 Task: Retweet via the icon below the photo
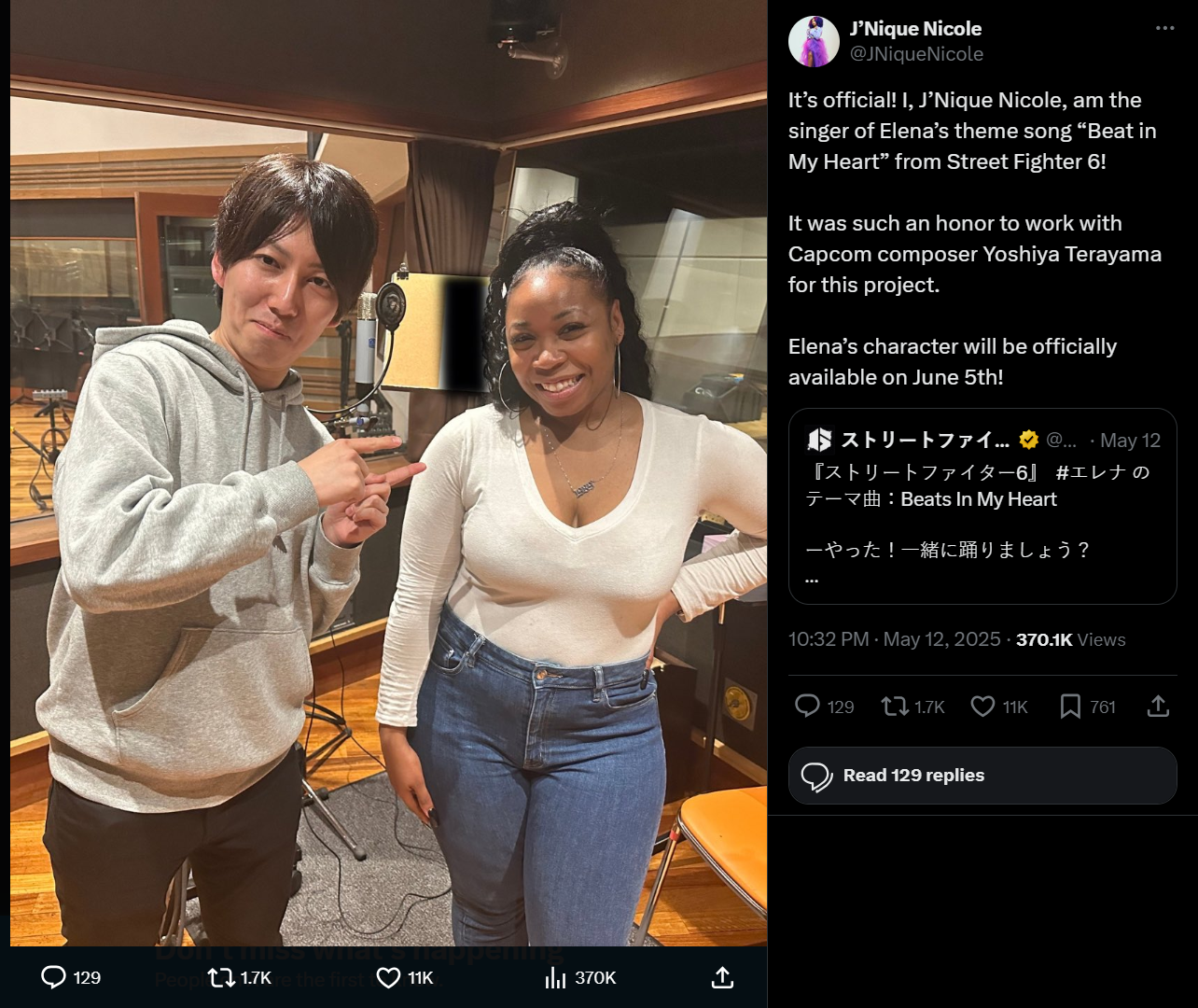pos(221,977)
